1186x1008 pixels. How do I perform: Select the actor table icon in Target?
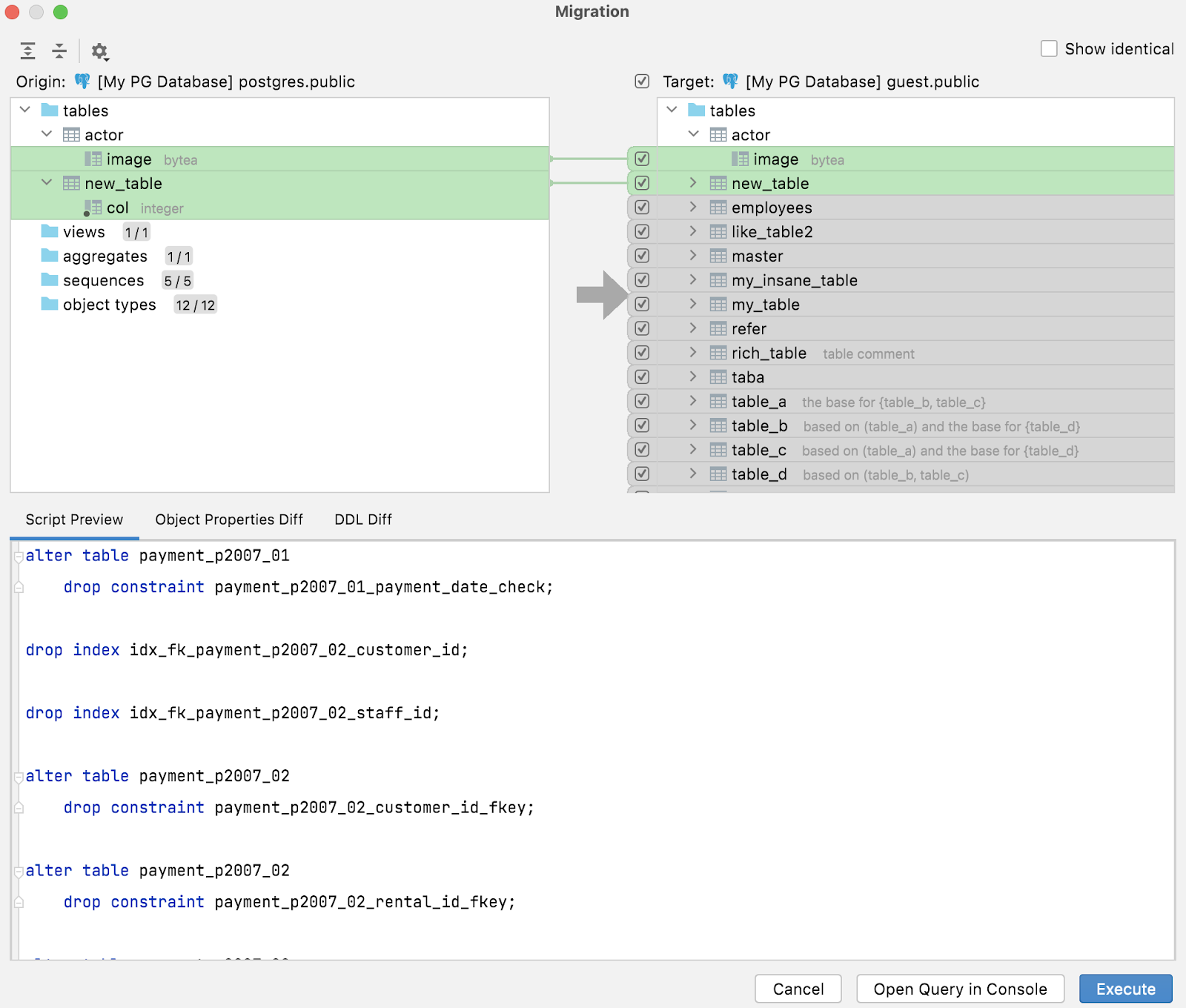tap(718, 135)
